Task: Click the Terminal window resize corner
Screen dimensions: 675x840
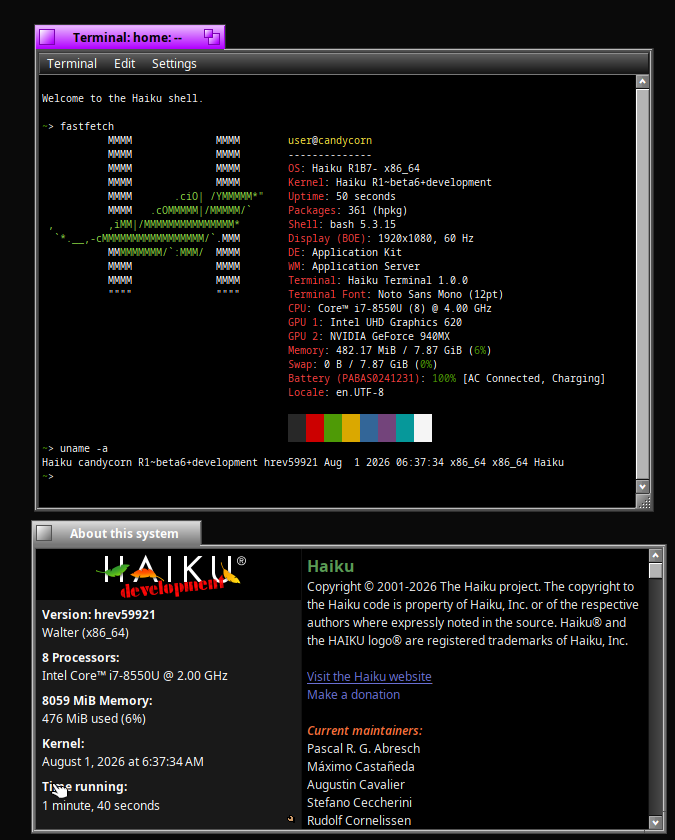Action: click(644, 501)
